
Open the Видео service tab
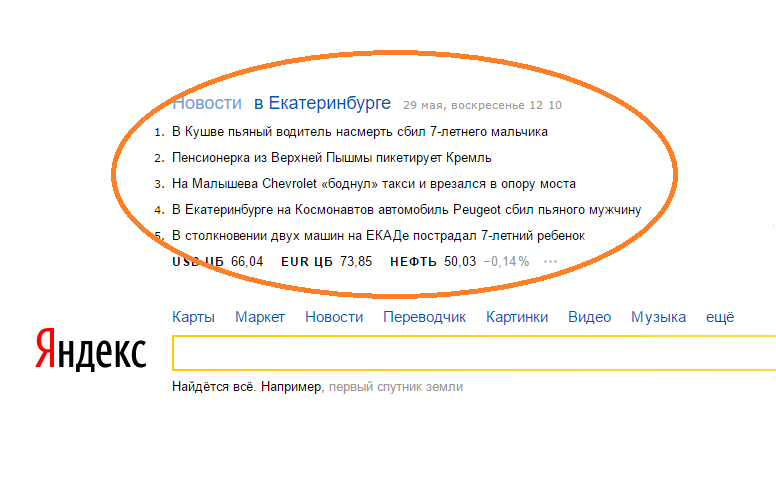click(x=589, y=317)
